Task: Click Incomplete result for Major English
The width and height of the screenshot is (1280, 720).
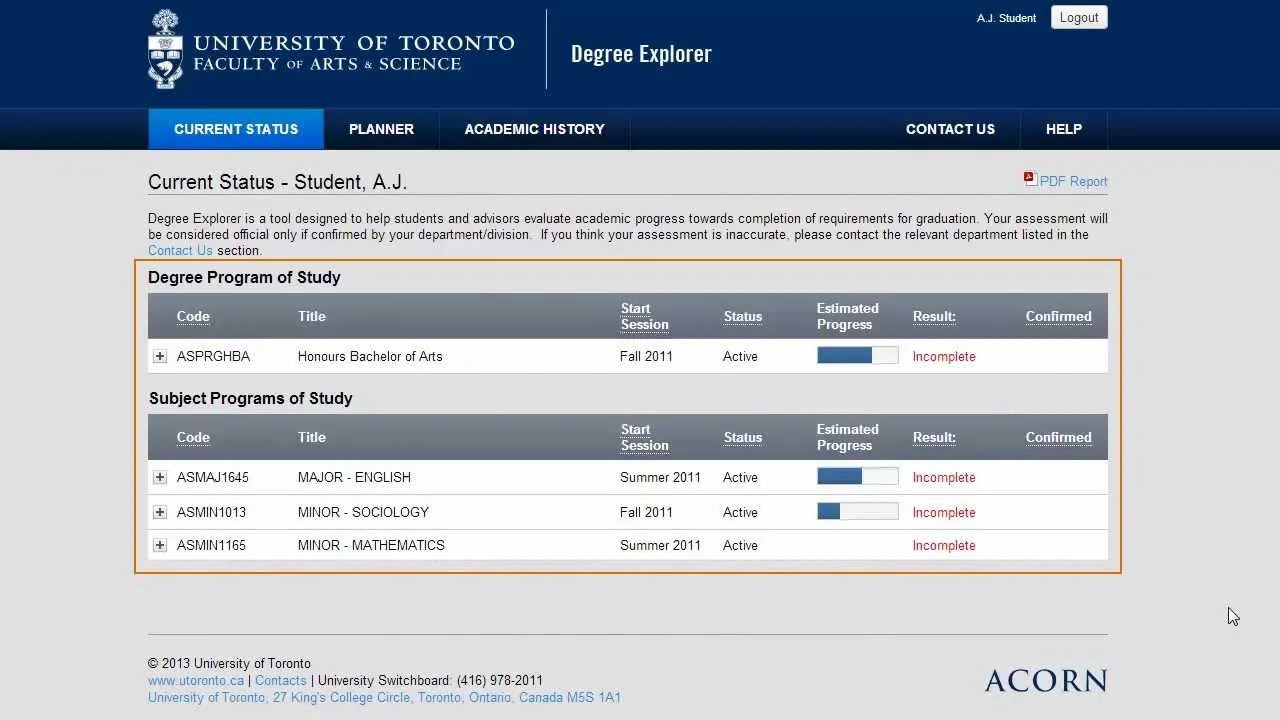Action: point(944,477)
